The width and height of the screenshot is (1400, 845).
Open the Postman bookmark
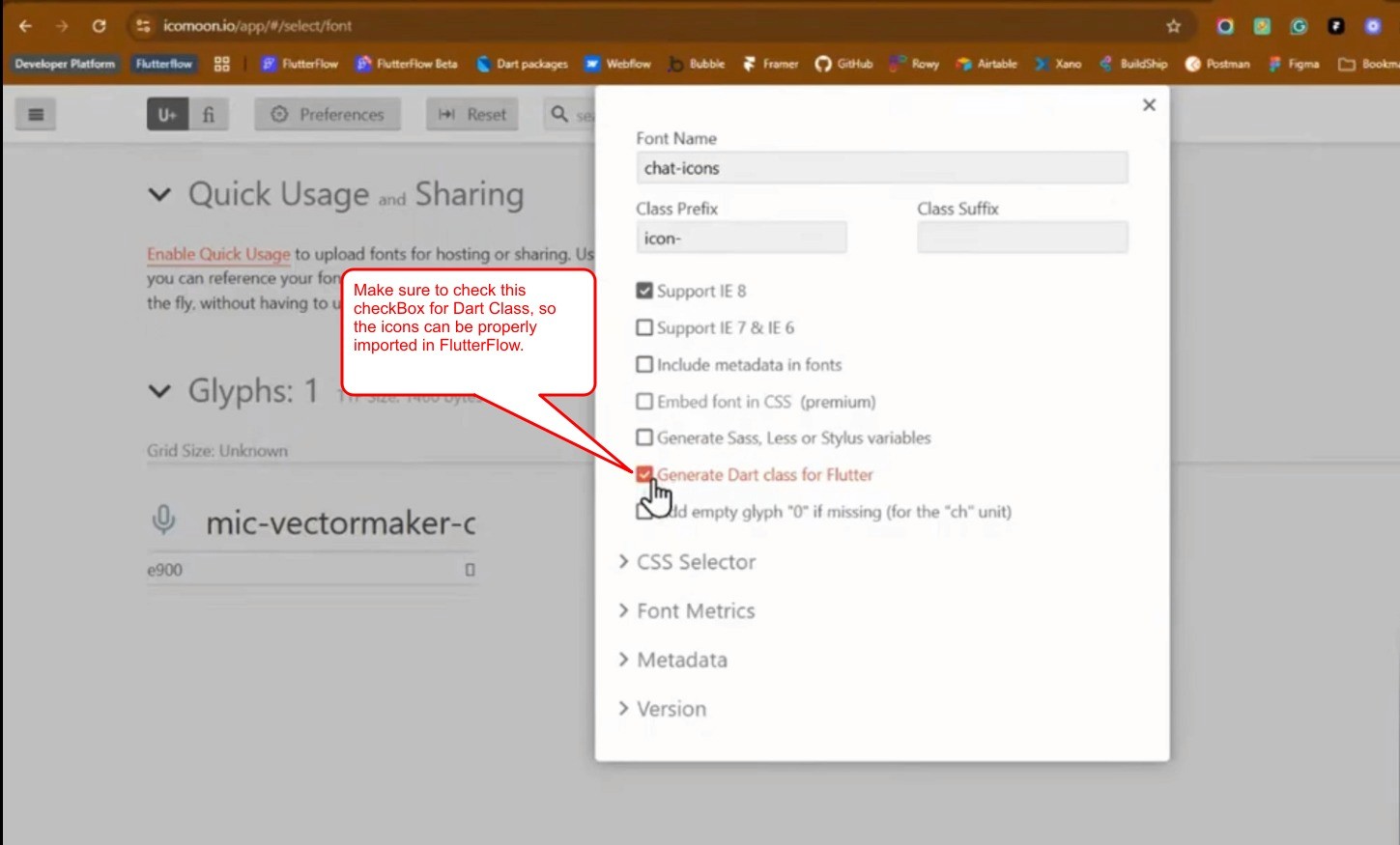(x=1217, y=64)
